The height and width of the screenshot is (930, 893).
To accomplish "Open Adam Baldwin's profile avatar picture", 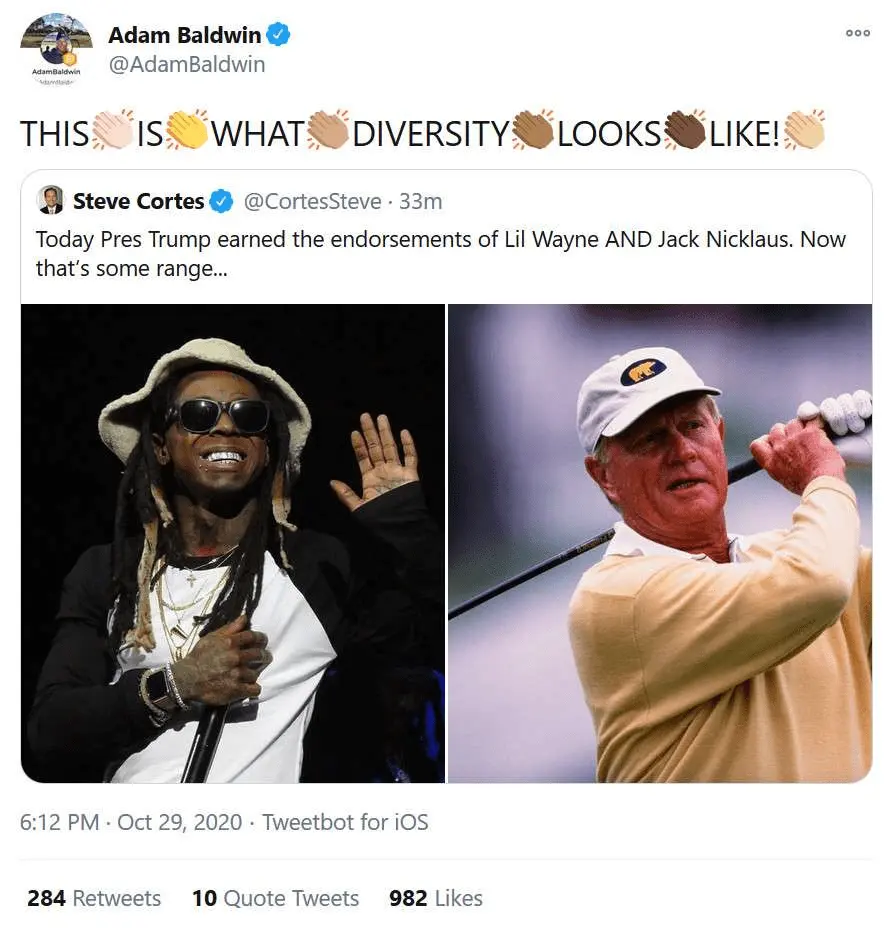I will pos(56,48).
